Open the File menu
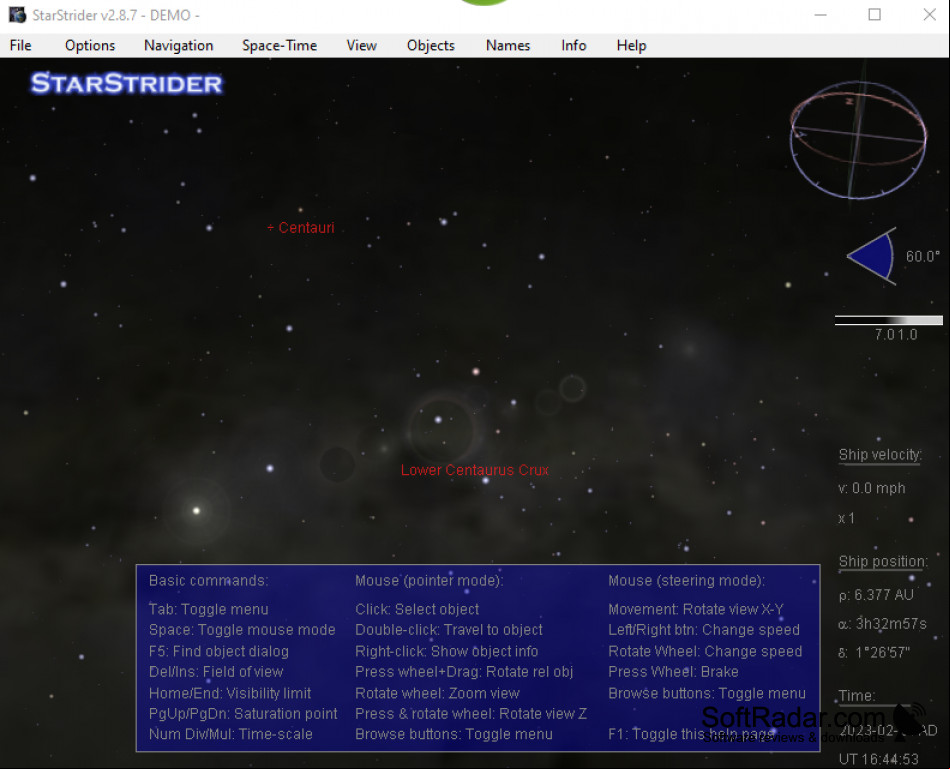The height and width of the screenshot is (769, 950). tap(21, 45)
